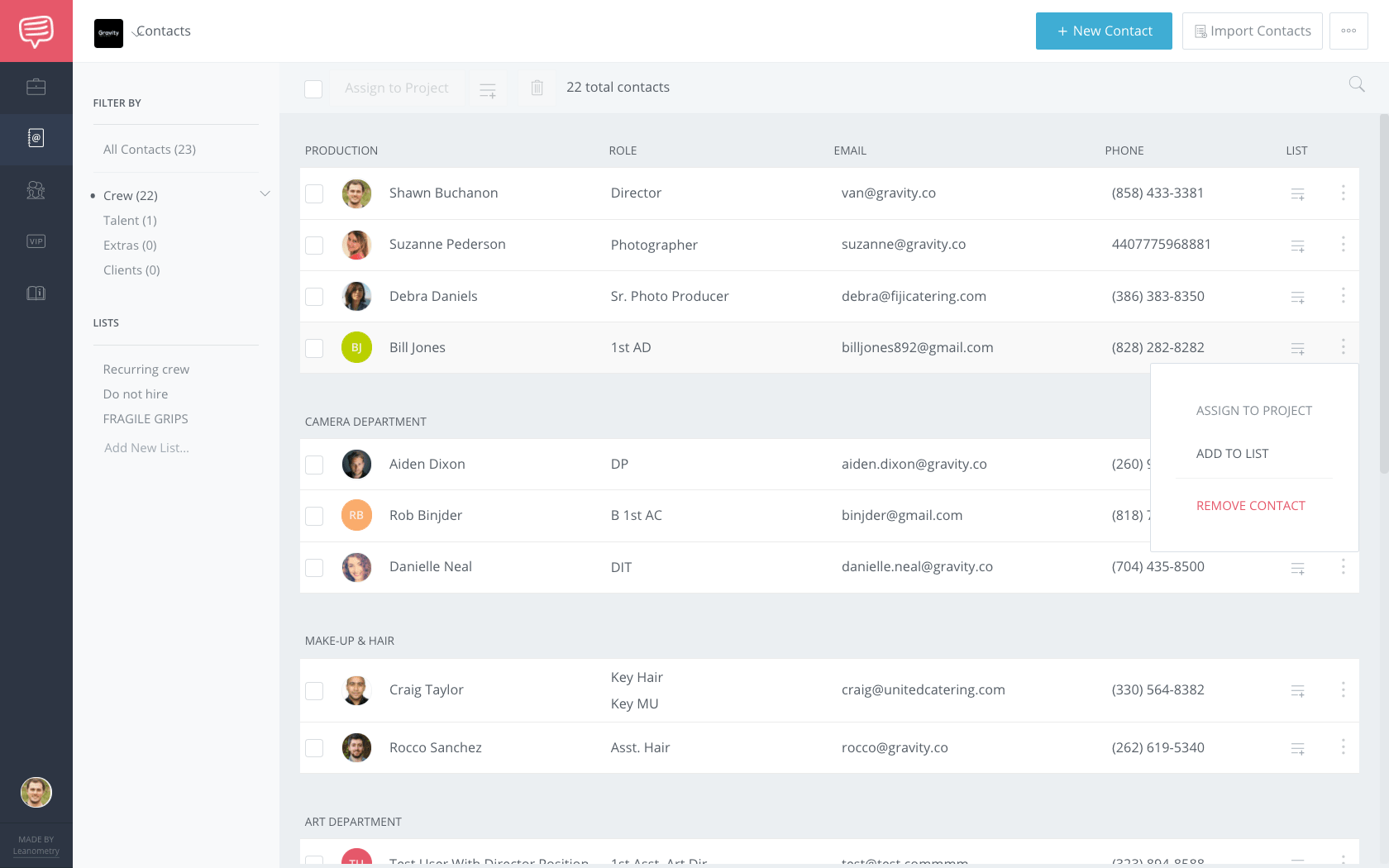Open the FRAGILE GRIPS list
Screen dimensions: 1389x868
click(146, 419)
